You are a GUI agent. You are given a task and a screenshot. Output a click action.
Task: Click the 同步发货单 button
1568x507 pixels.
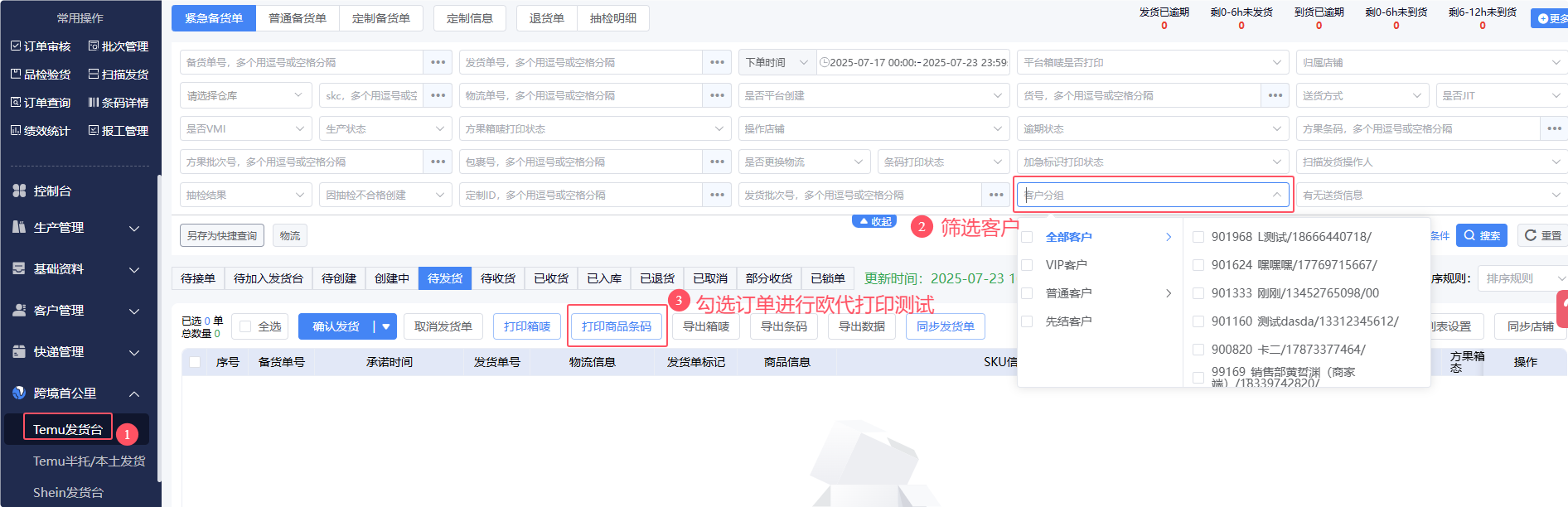946,326
